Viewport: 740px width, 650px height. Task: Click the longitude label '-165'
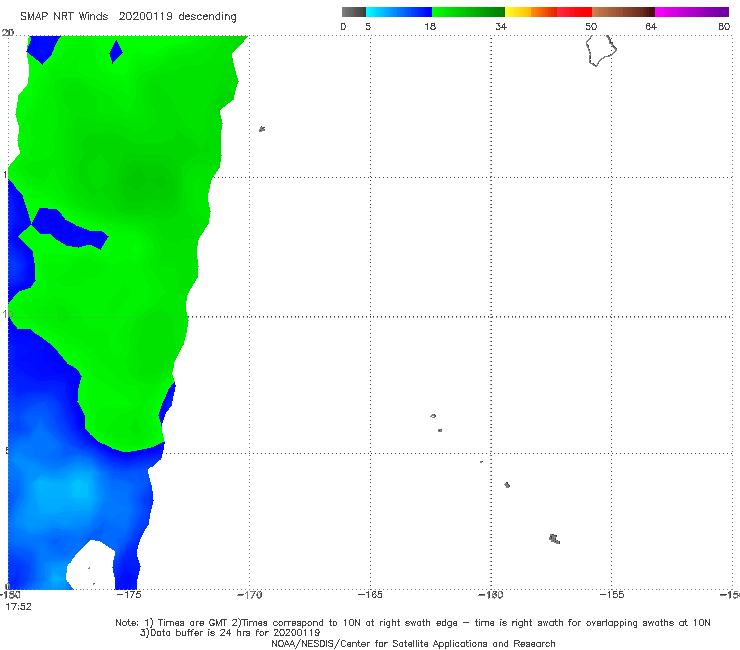coord(370,595)
